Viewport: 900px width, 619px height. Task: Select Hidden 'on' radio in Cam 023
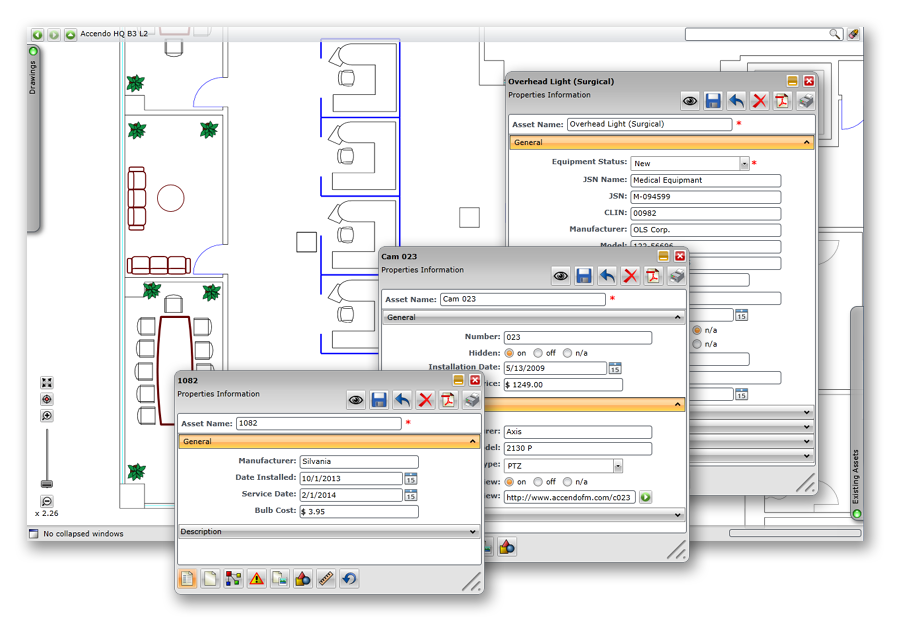click(x=509, y=353)
